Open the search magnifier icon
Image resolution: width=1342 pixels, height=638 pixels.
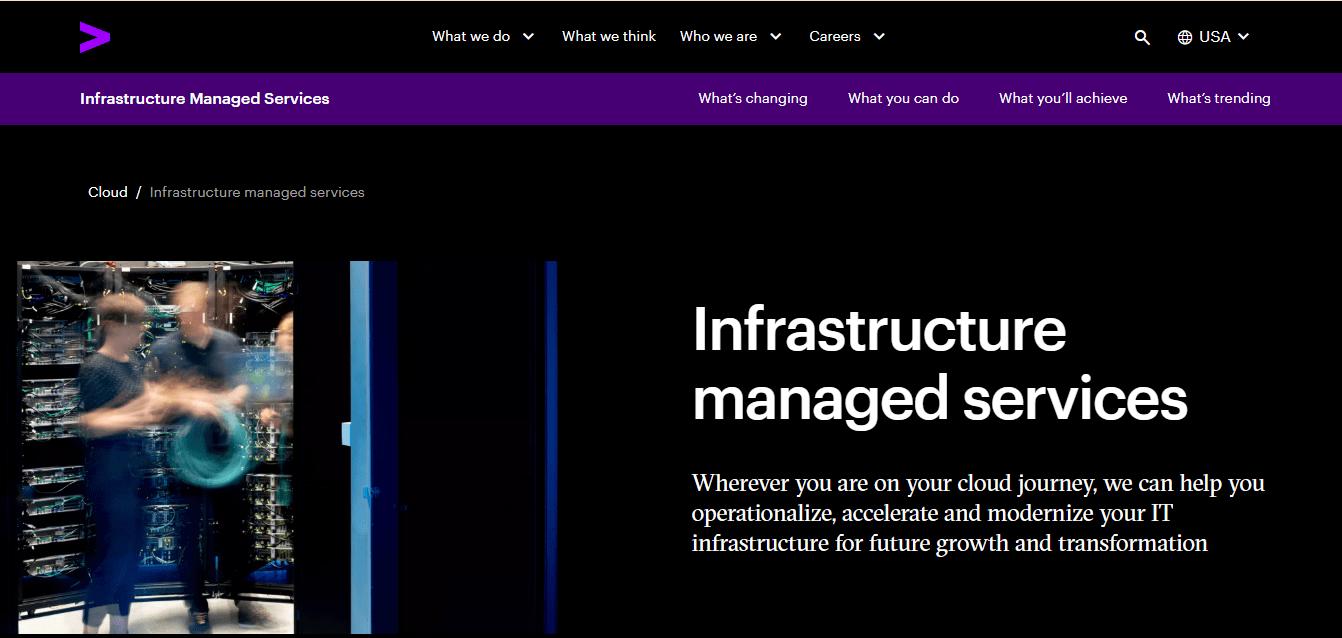click(x=1142, y=37)
